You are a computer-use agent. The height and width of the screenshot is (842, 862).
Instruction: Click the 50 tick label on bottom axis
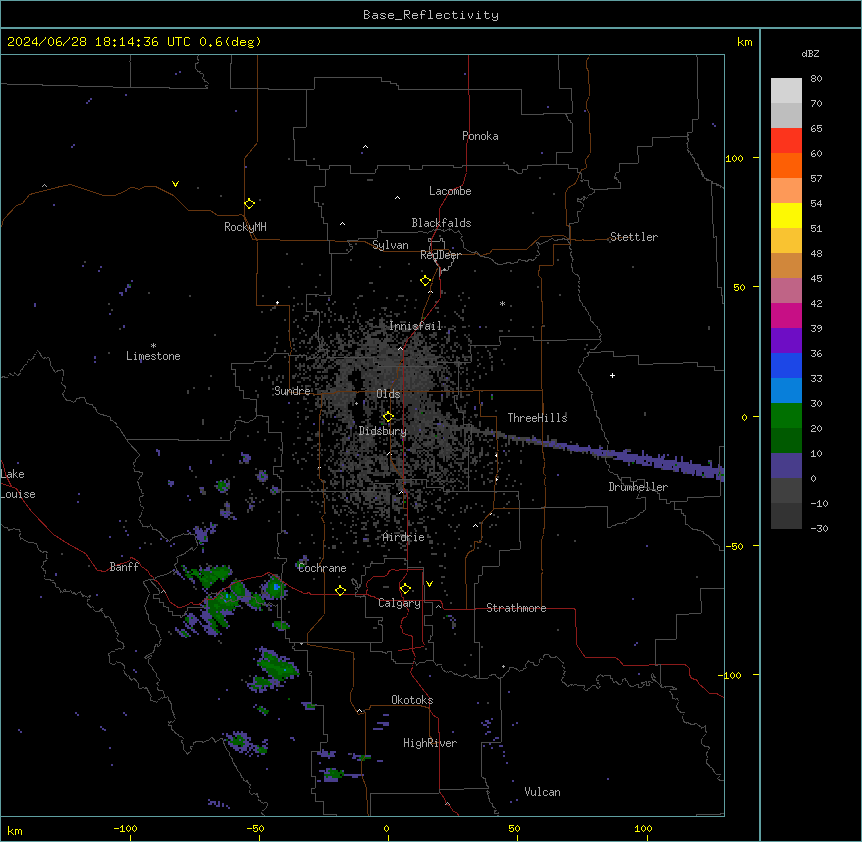tap(514, 828)
